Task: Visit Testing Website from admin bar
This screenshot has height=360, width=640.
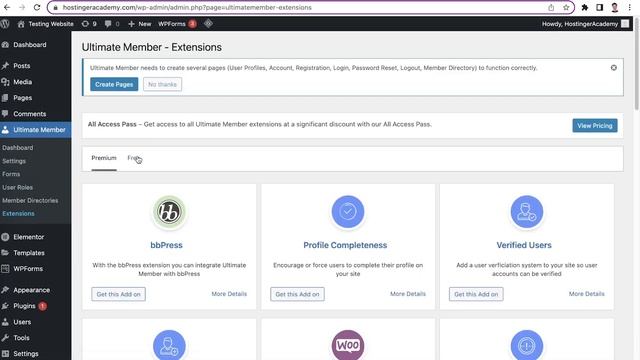Action: click(x=45, y=24)
